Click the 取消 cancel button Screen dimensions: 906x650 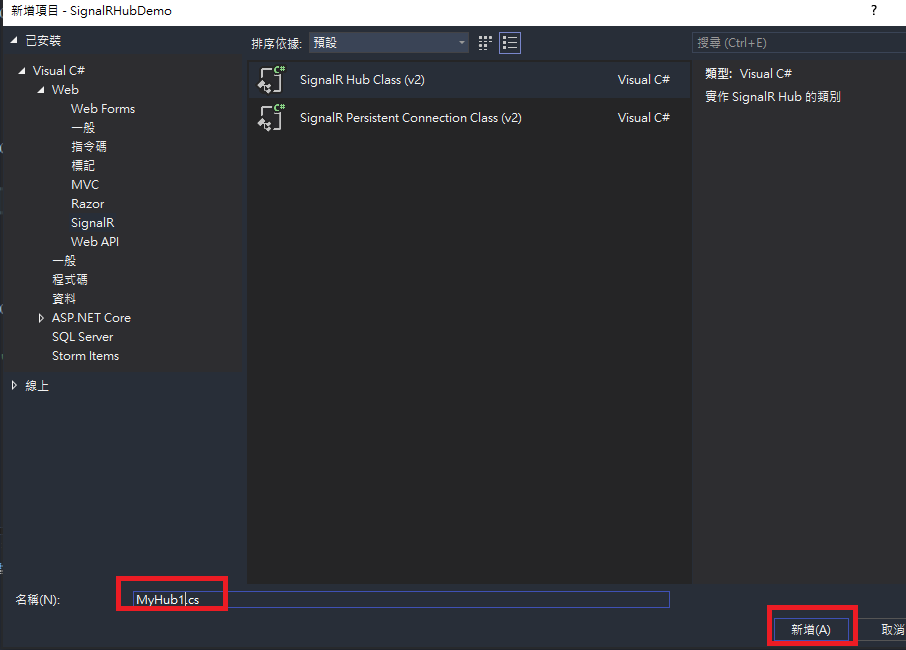pos(883,630)
